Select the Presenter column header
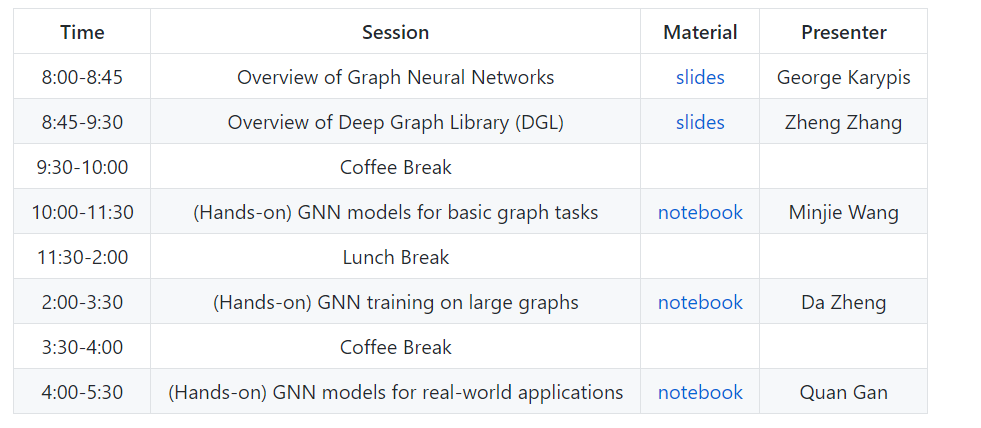The image size is (981, 428). pos(843,32)
